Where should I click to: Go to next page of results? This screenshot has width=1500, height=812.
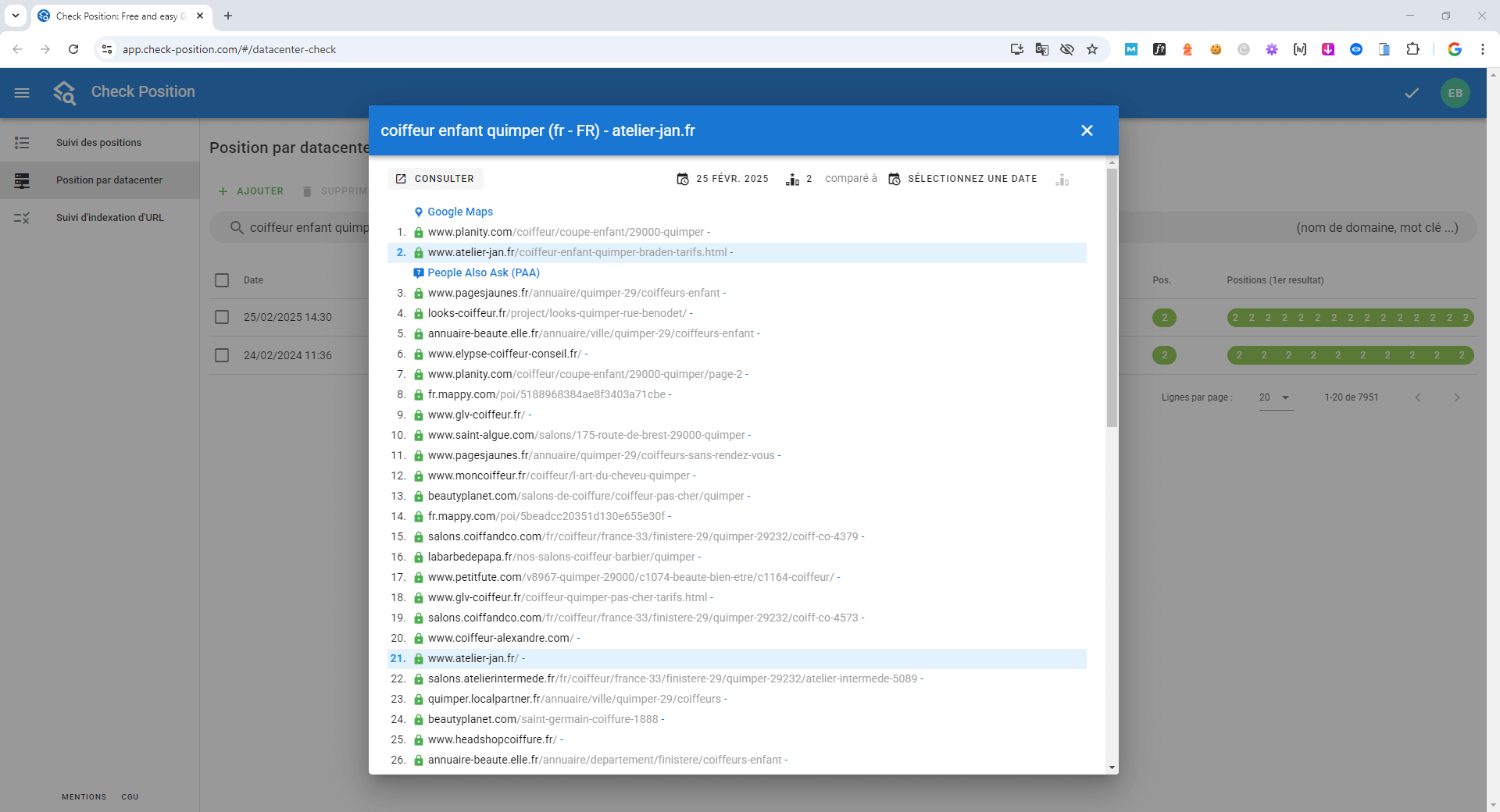point(1456,397)
